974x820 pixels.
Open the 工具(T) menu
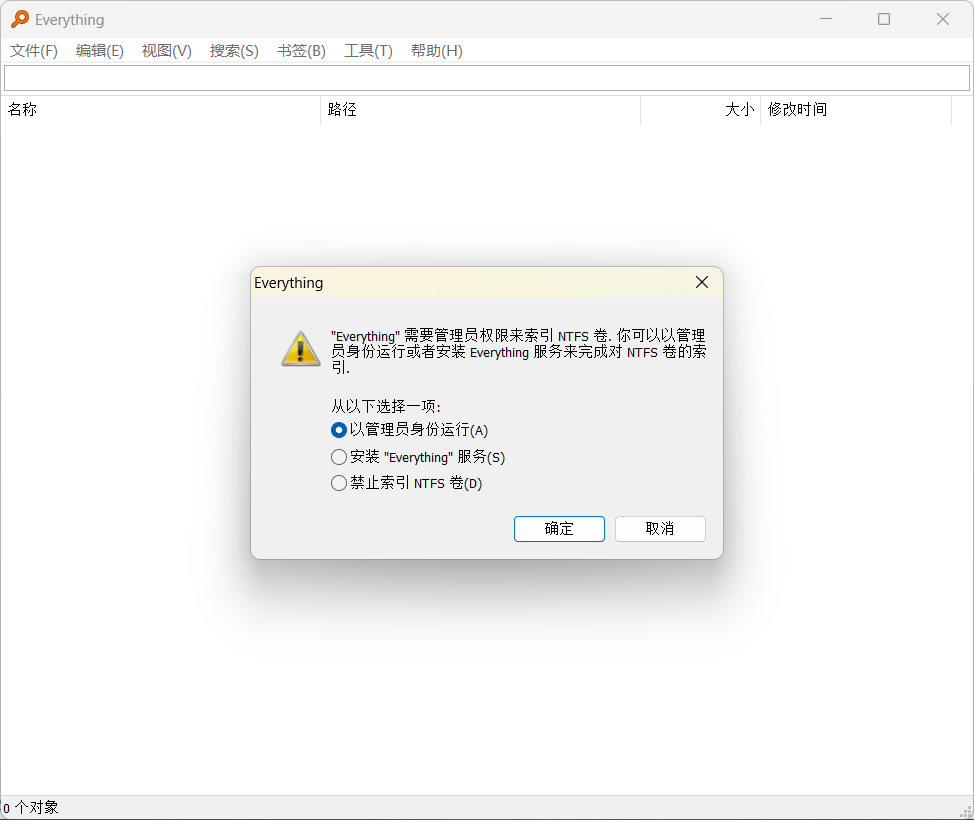click(368, 51)
